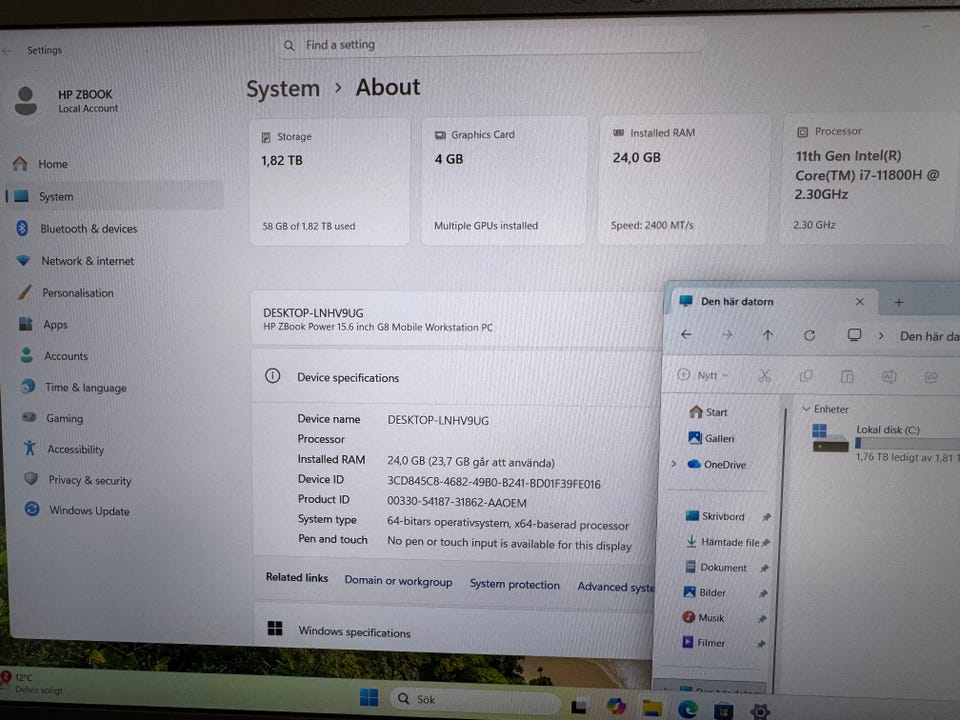Viewport: 960px width, 720px height.
Task: Go back in File Explorer
Action: pyautogui.click(x=686, y=334)
